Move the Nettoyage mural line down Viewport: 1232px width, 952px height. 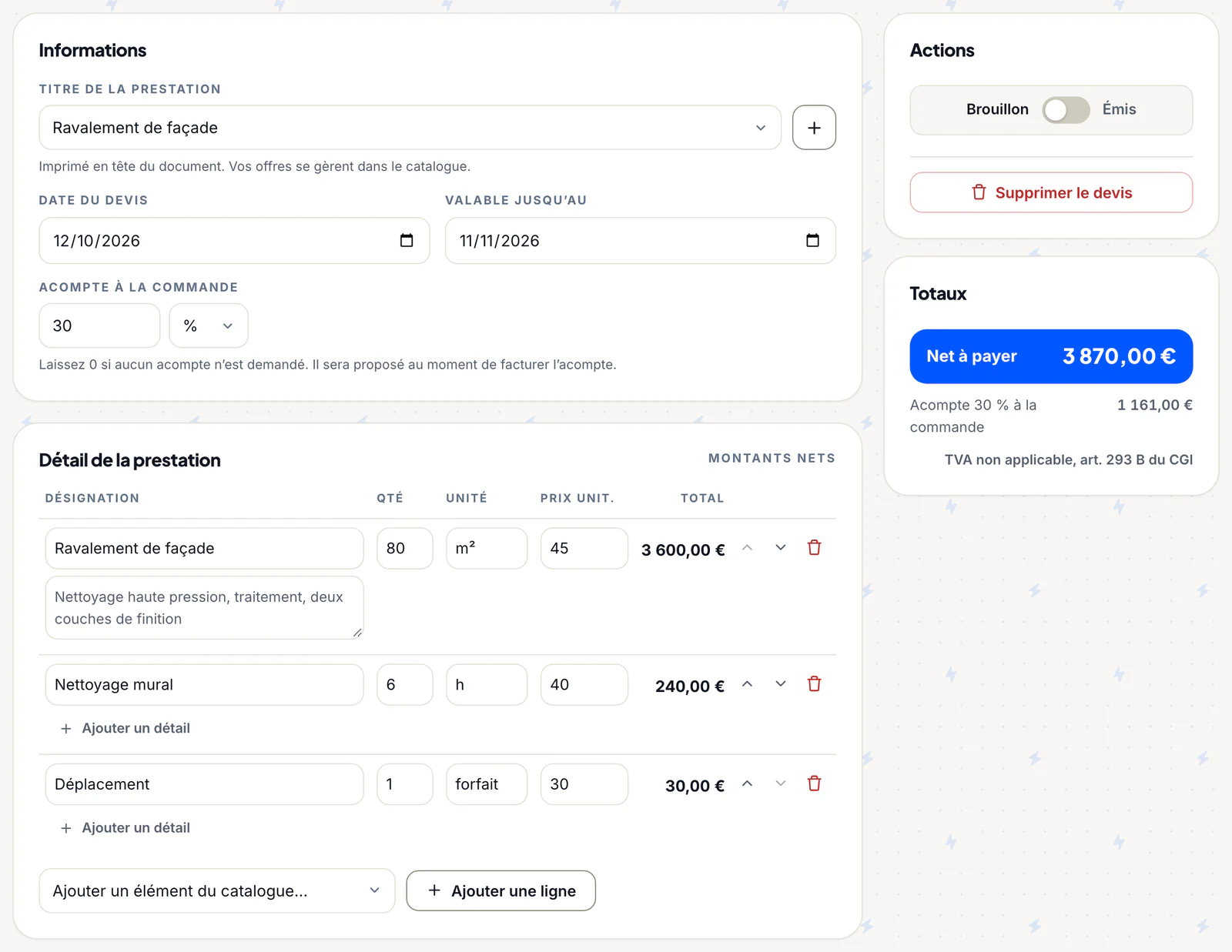click(x=781, y=684)
